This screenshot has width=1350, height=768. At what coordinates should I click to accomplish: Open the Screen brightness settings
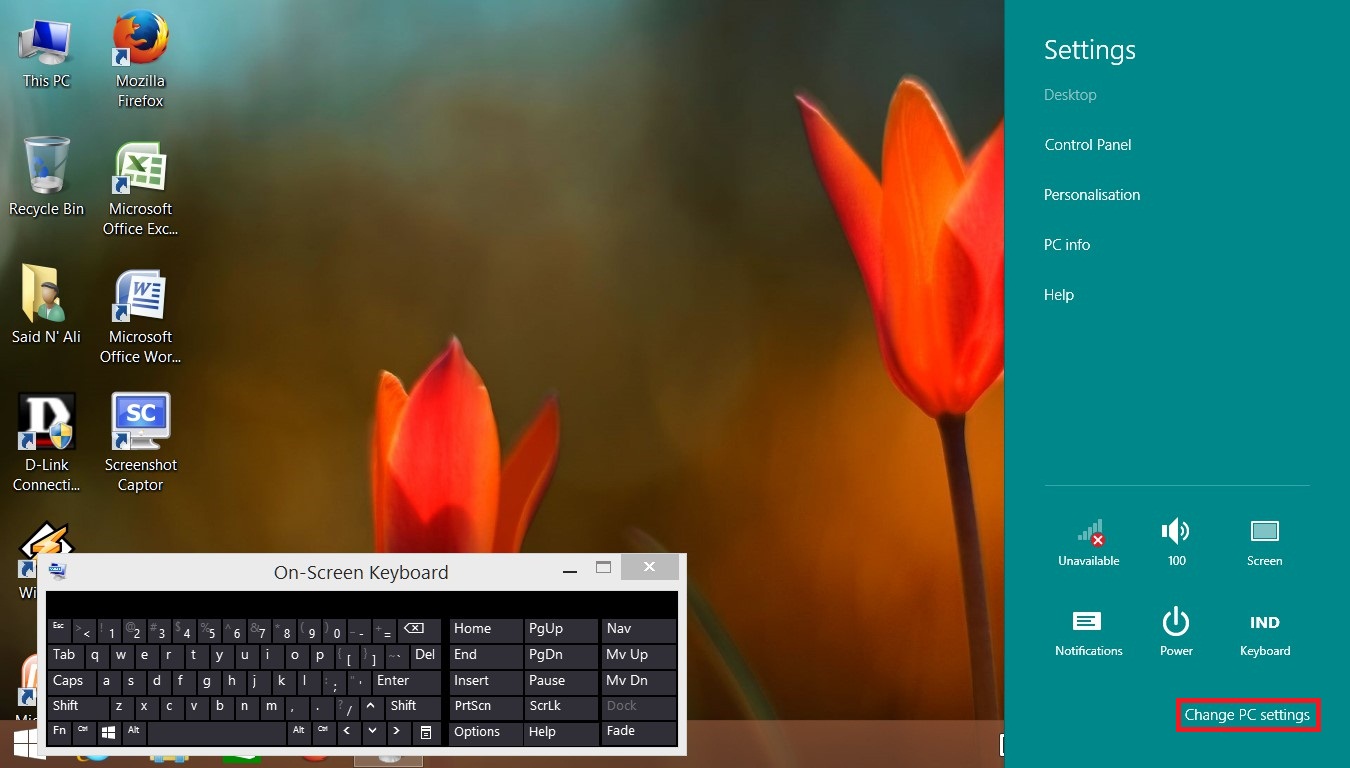pos(1264,532)
